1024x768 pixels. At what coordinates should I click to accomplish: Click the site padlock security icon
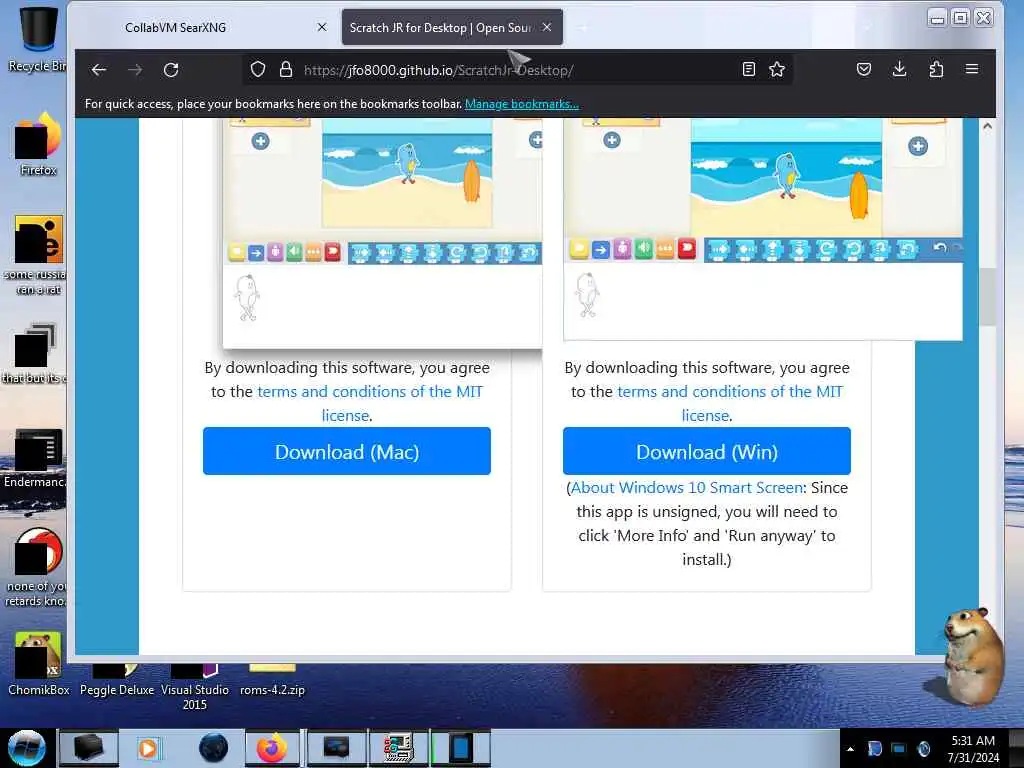(285, 69)
